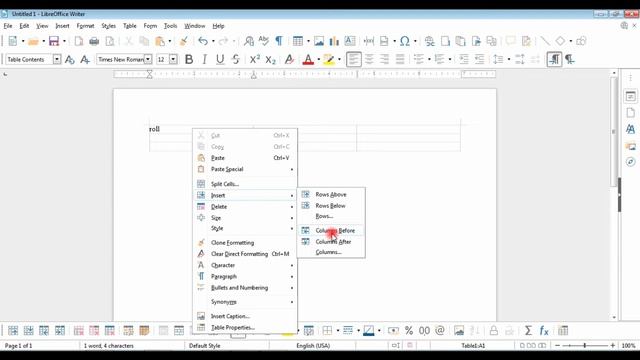The image size is (640, 360).
Task: Toggle Italic formatting
Action: (204, 59)
